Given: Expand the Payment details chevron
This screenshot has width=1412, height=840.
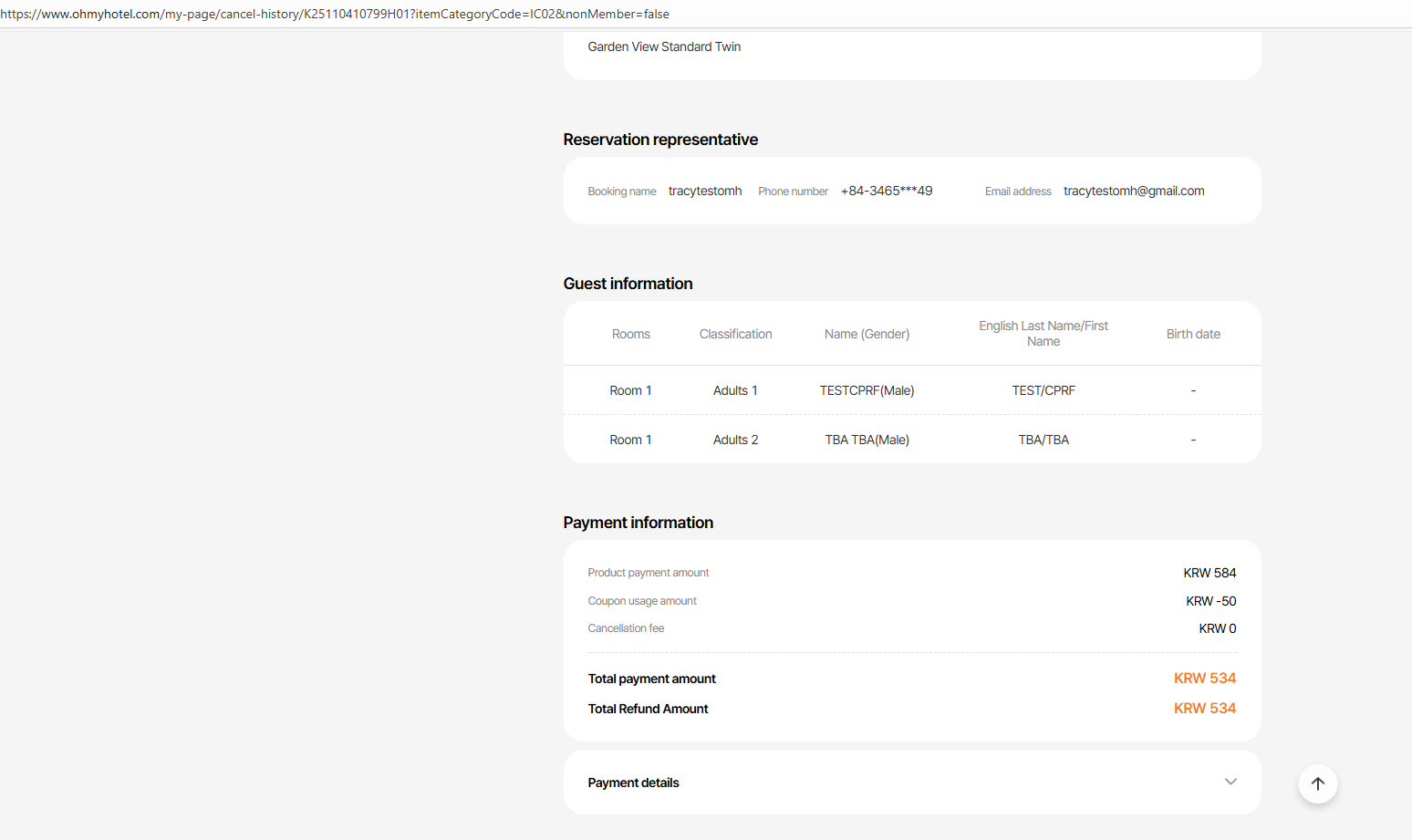Looking at the screenshot, I should [1230, 782].
